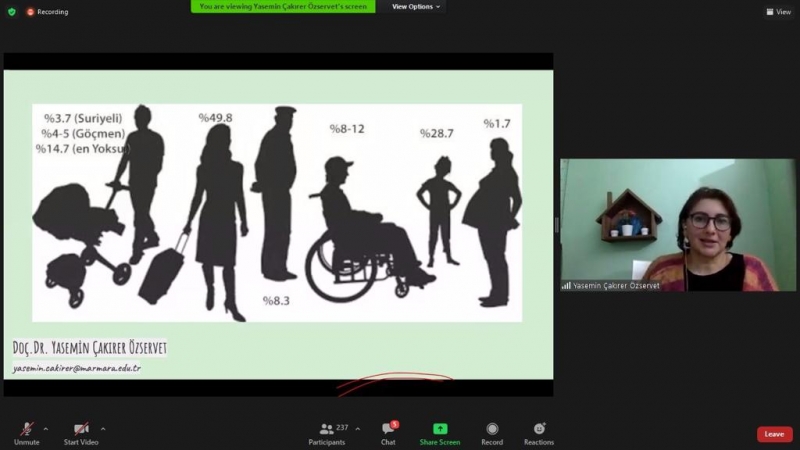Expand video options arrow beside Start Video
Image resolution: width=800 pixels, height=450 pixels.
[103, 428]
